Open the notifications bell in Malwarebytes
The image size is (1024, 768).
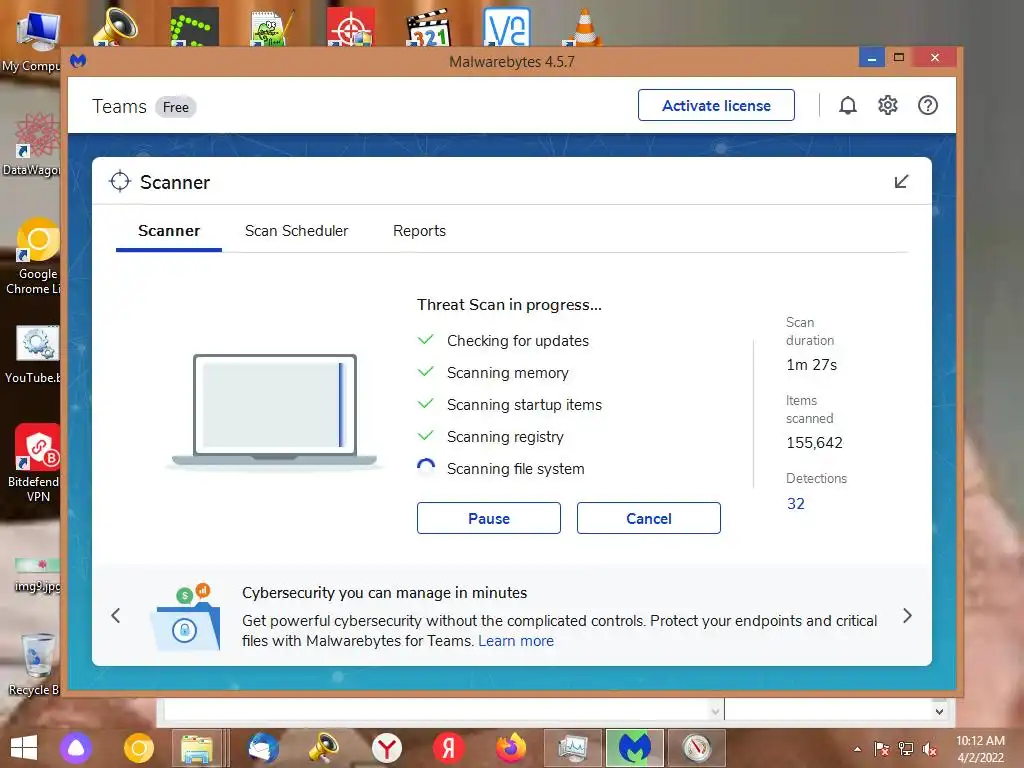click(x=848, y=105)
